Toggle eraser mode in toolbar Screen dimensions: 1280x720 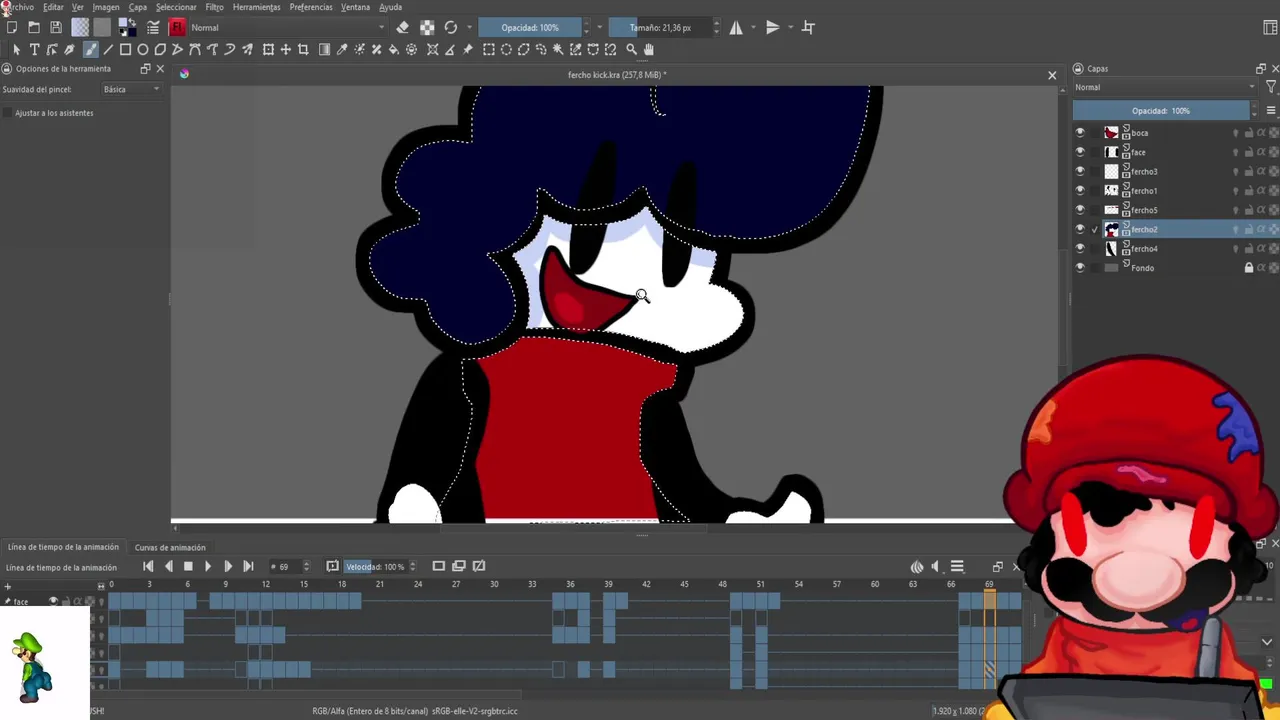pos(402,27)
